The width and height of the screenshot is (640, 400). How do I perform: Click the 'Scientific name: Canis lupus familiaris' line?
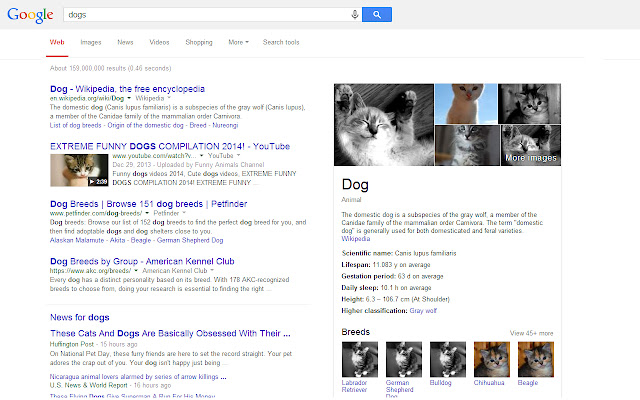click(x=399, y=253)
